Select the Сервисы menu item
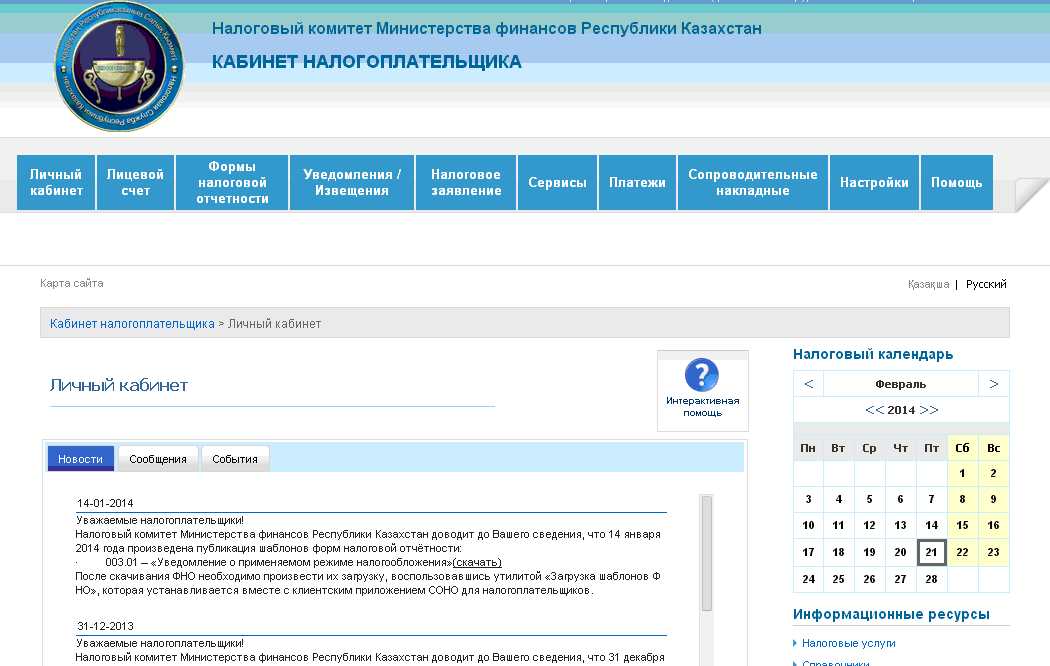This screenshot has height=666, width=1050. 557,183
